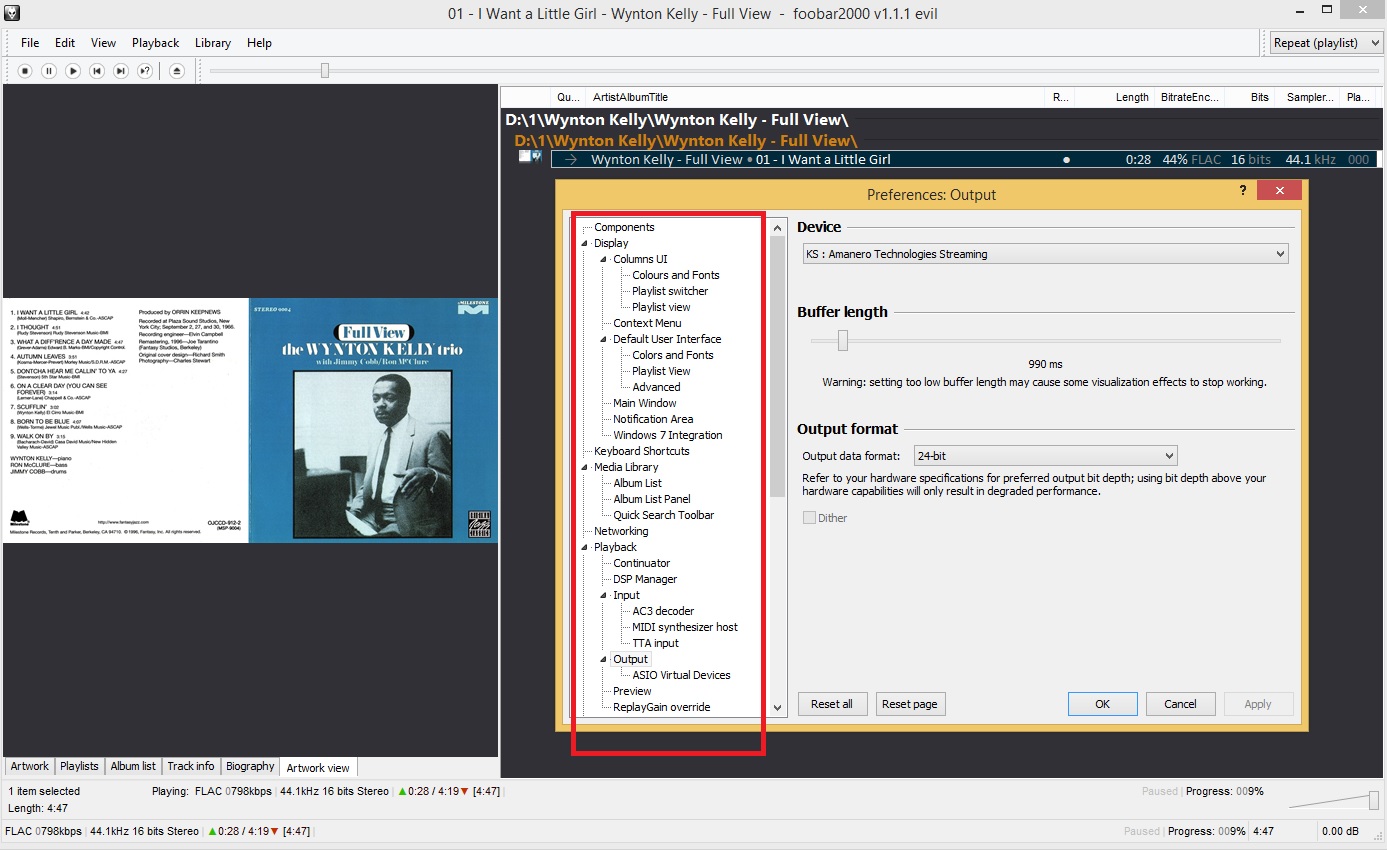The width and height of the screenshot is (1387, 850).
Task: Switch to the Album list tab
Action: coord(133,766)
